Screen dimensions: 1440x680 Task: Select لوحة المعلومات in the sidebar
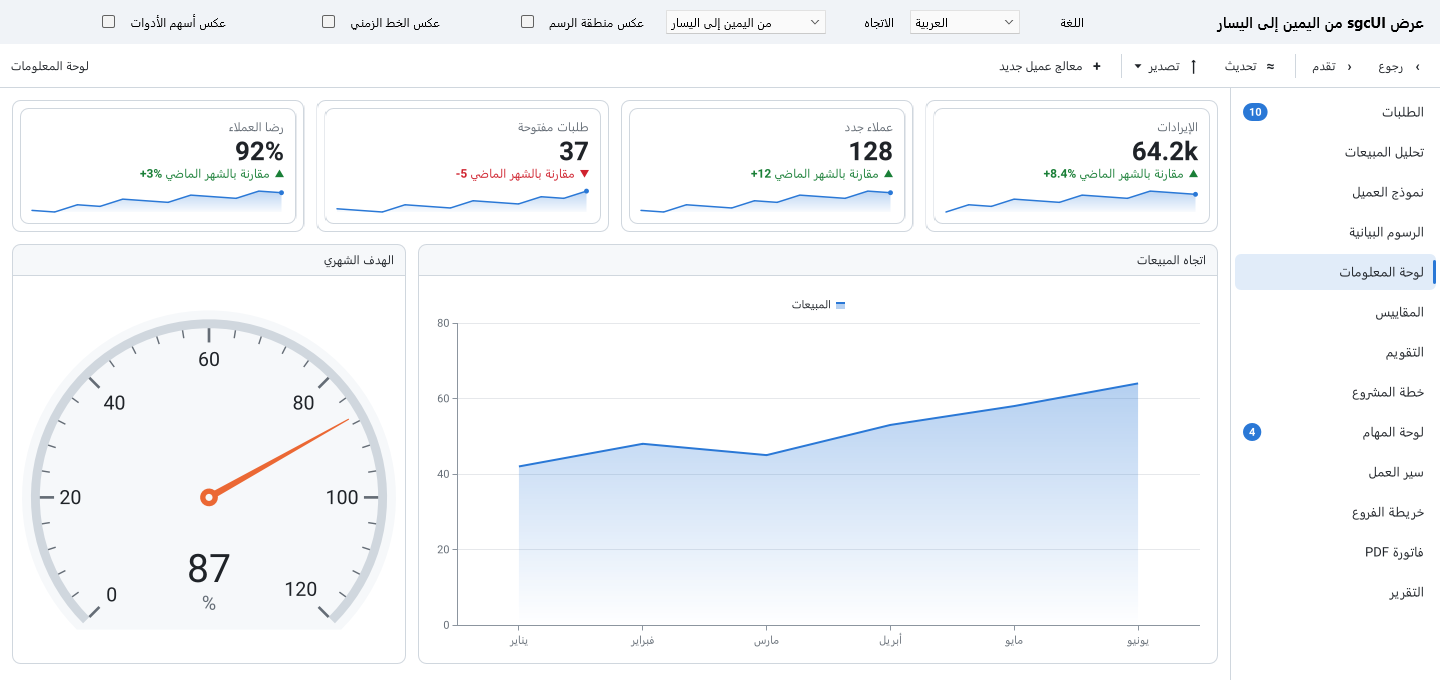tap(1333, 272)
